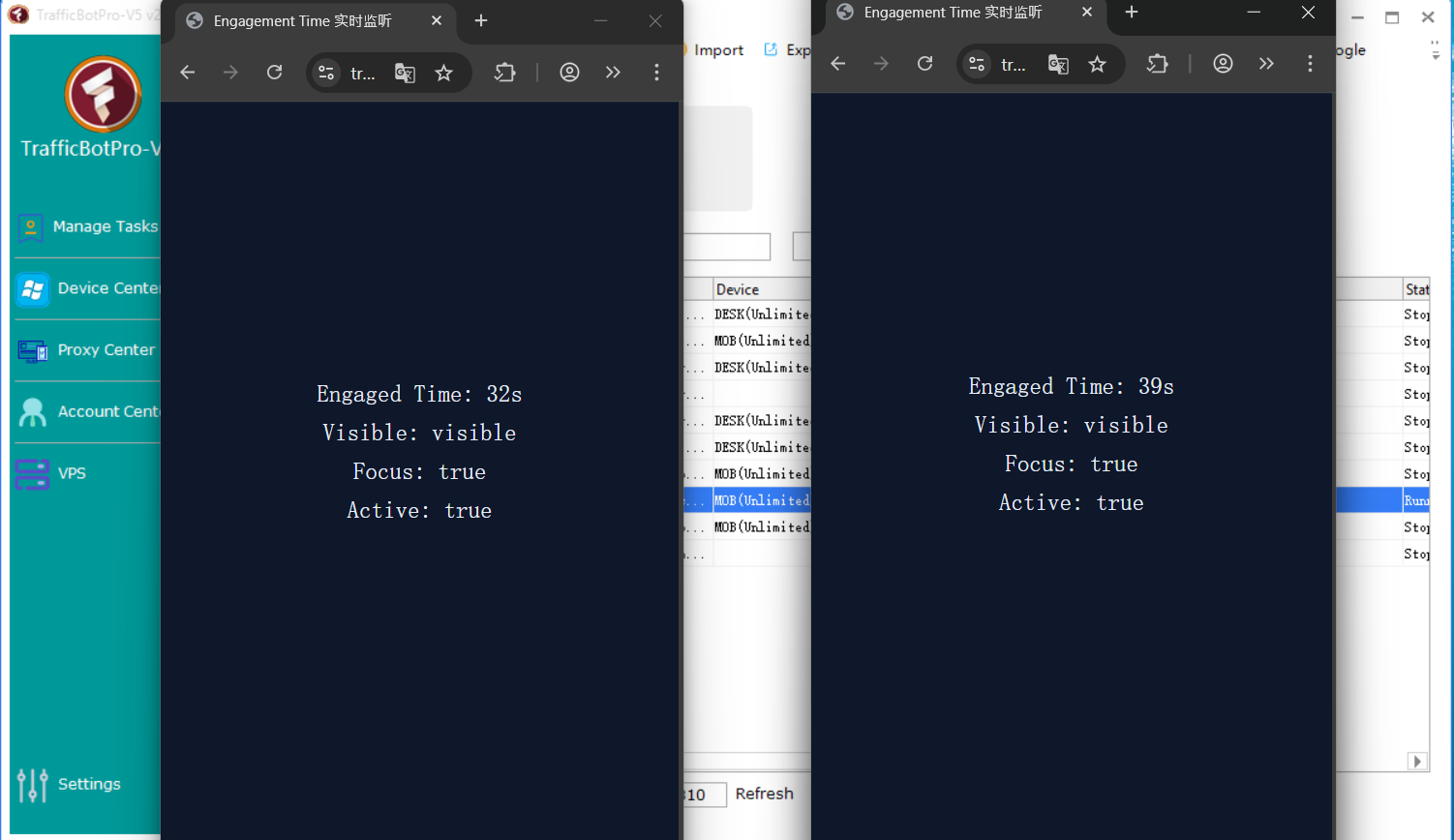This screenshot has height=840, width=1454.
Task: Open Chrome three-dot menu in left window
Action: pyautogui.click(x=656, y=73)
